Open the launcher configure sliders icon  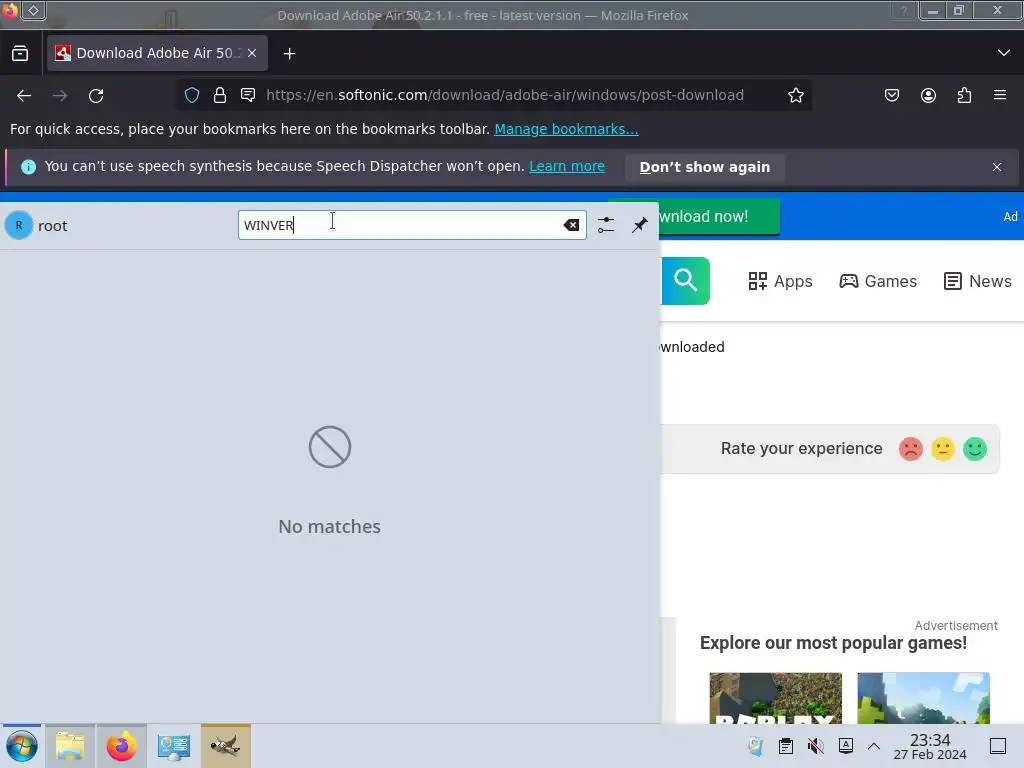(x=606, y=225)
